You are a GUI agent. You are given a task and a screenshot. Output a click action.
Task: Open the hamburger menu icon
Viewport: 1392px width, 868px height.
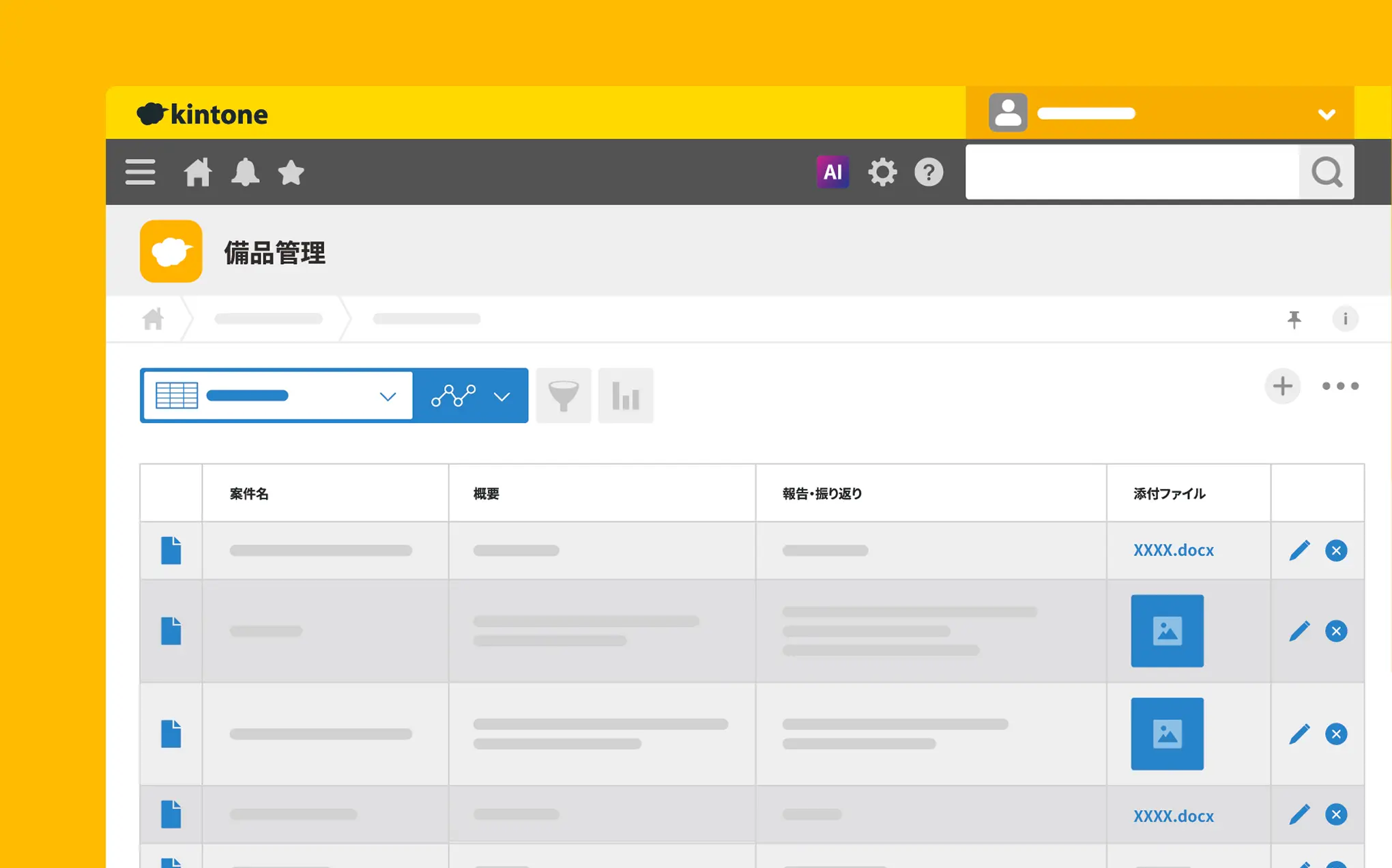coord(140,172)
